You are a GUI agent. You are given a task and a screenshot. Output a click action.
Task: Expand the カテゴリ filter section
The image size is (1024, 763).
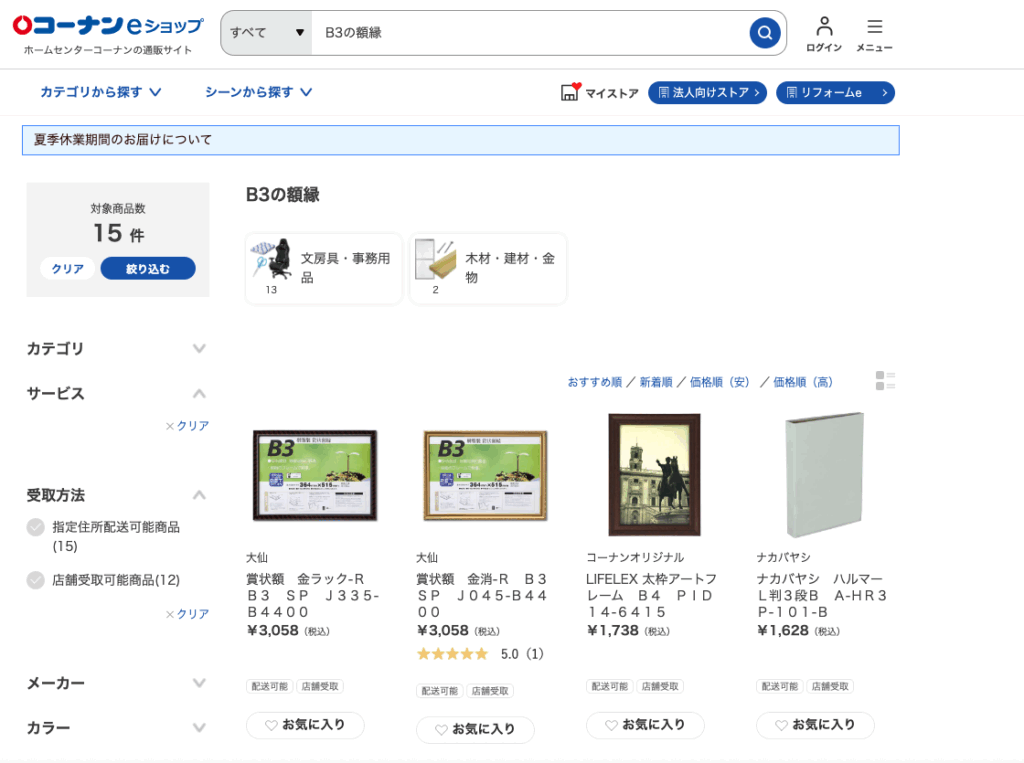[x=199, y=349]
